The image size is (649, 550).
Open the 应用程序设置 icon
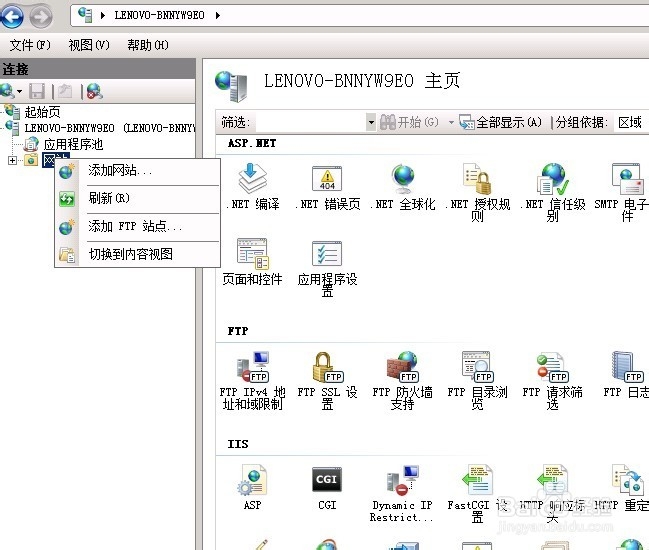click(327, 253)
